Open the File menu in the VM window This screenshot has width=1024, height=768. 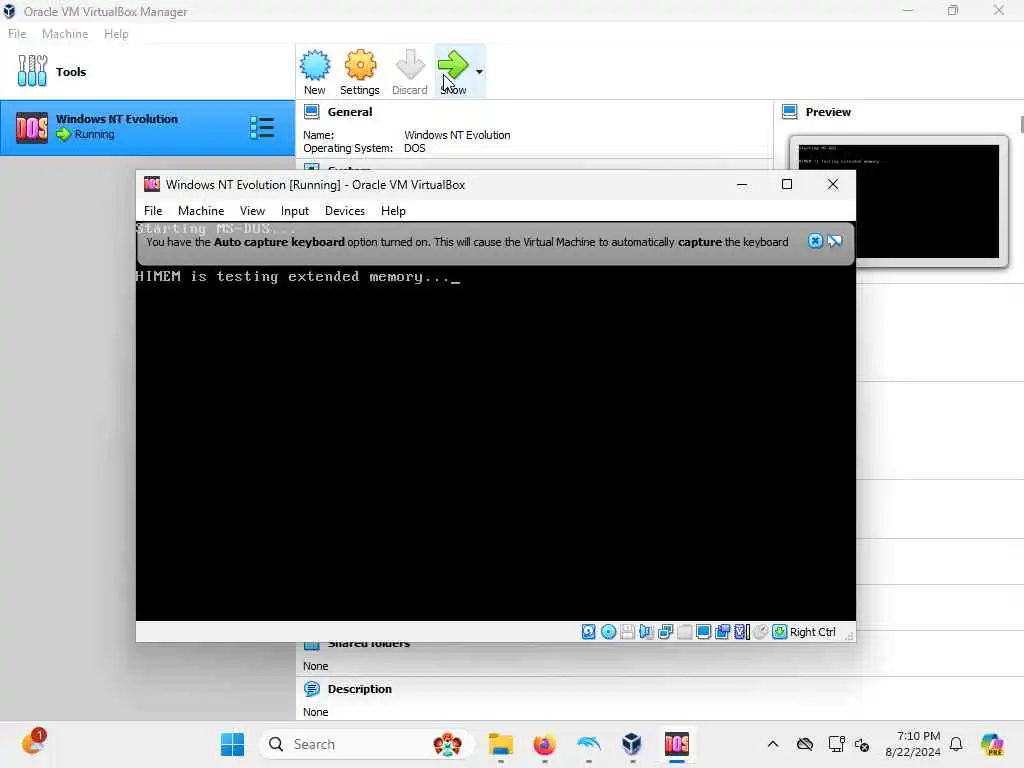pos(153,211)
